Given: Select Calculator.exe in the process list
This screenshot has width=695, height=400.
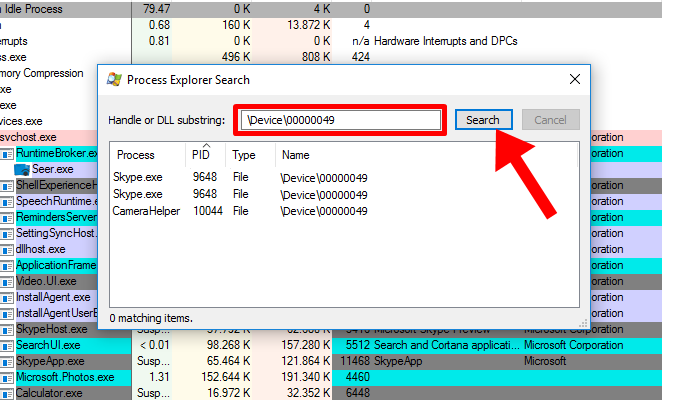Looking at the screenshot, I should click(49, 393).
